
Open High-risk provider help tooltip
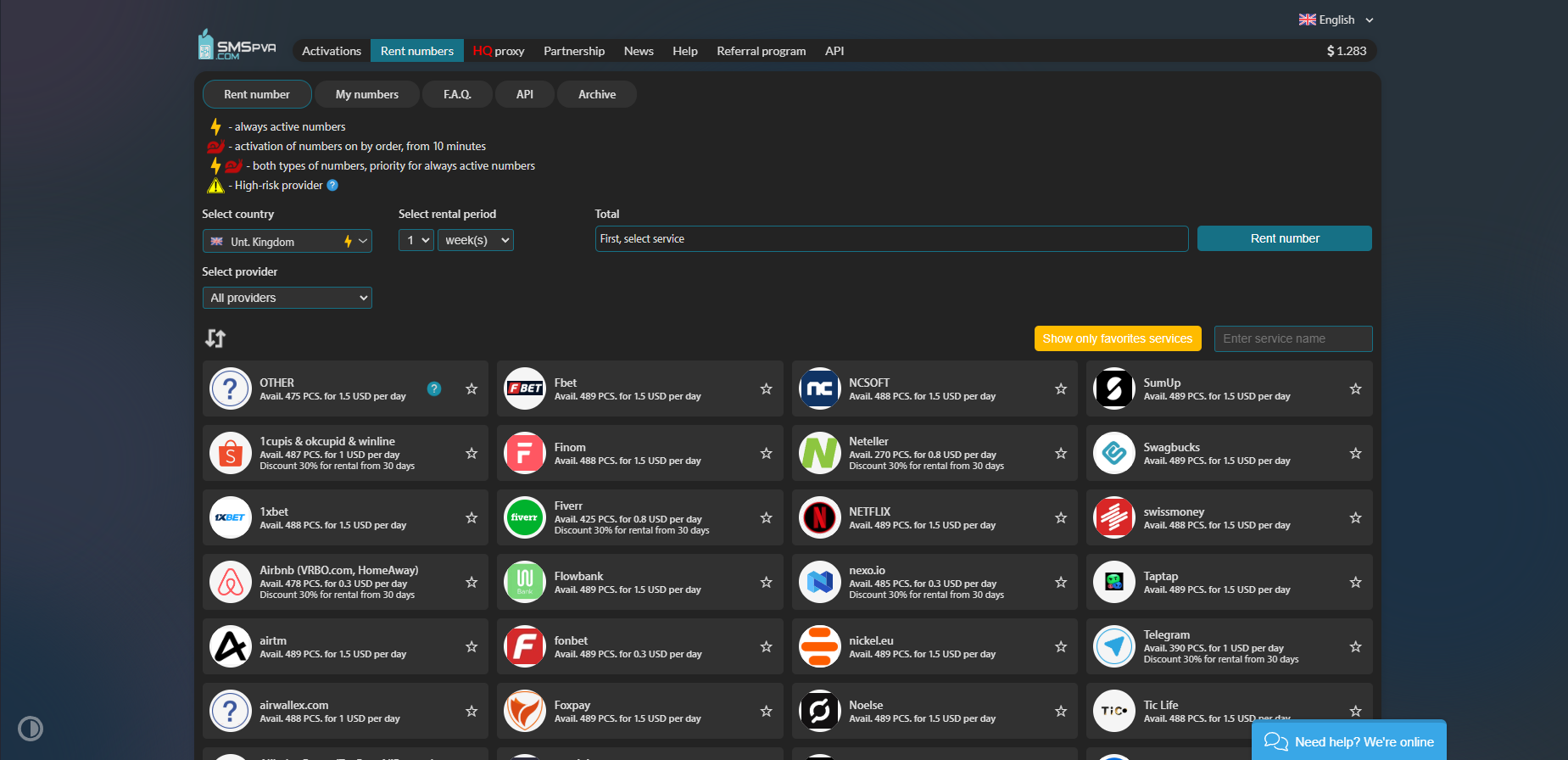coord(332,185)
